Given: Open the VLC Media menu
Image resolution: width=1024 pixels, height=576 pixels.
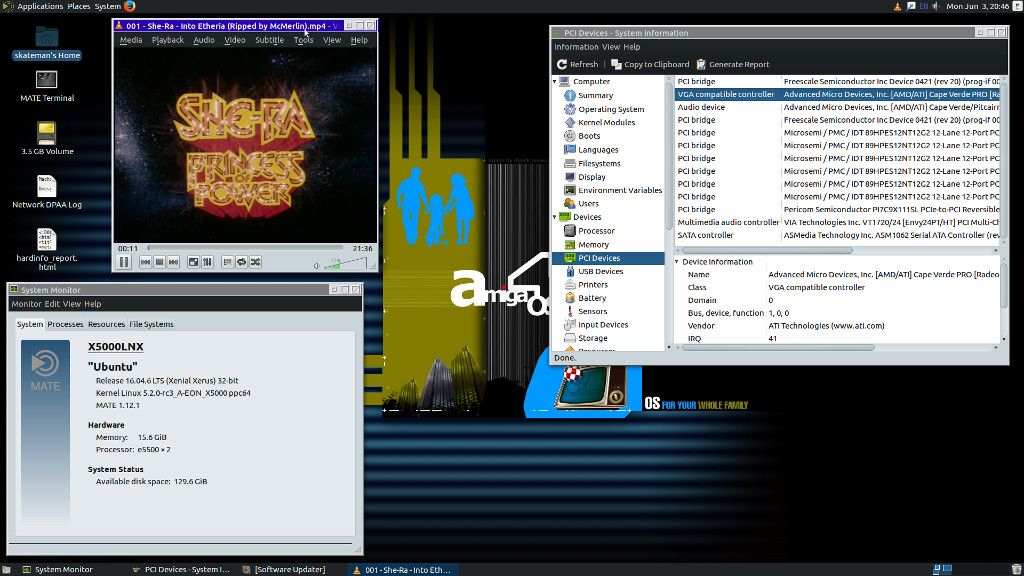Looking at the screenshot, I should (131, 40).
